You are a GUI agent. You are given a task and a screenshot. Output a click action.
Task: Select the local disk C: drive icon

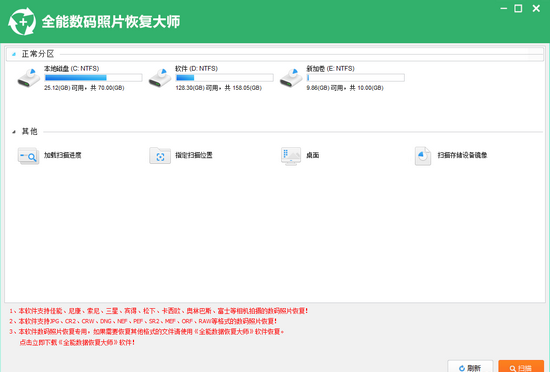29,78
